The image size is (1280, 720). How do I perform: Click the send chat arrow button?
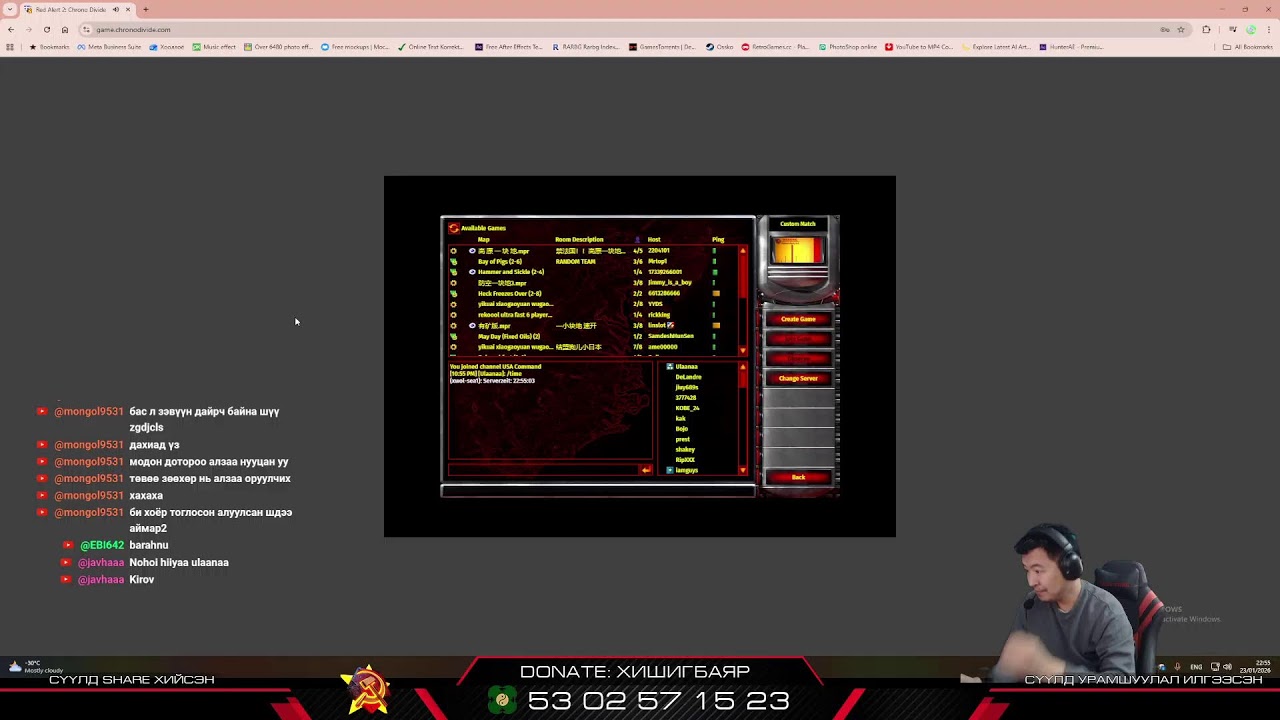click(646, 470)
